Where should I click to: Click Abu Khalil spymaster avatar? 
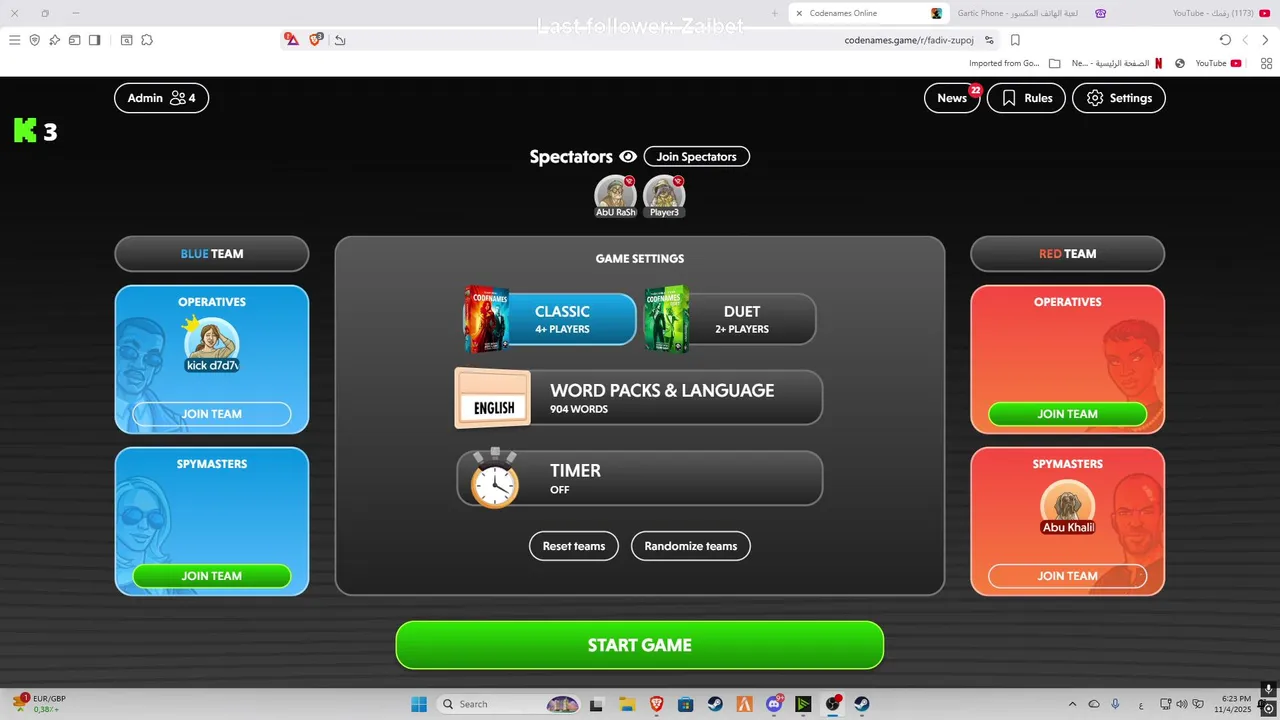click(x=1068, y=507)
